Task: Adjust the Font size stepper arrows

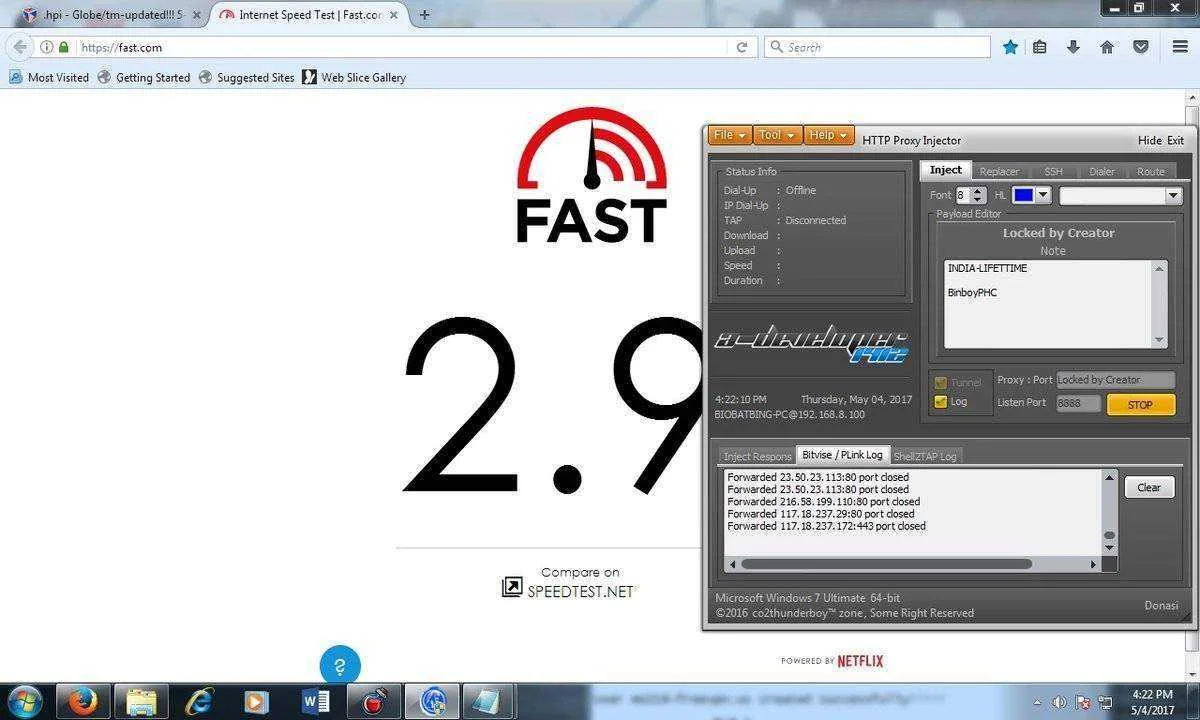Action: pos(979,195)
